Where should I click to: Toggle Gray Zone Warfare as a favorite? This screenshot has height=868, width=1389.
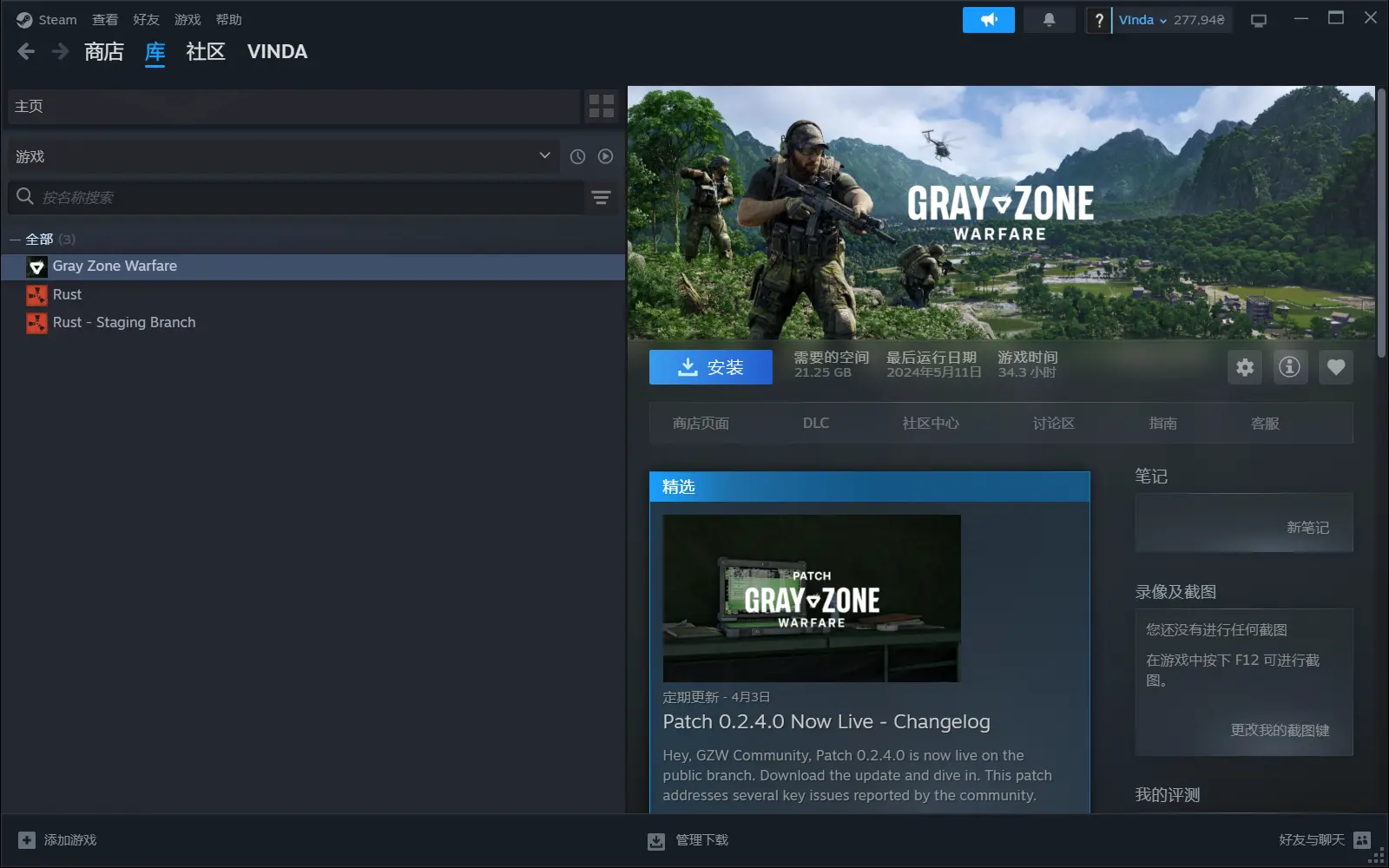click(x=1335, y=366)
